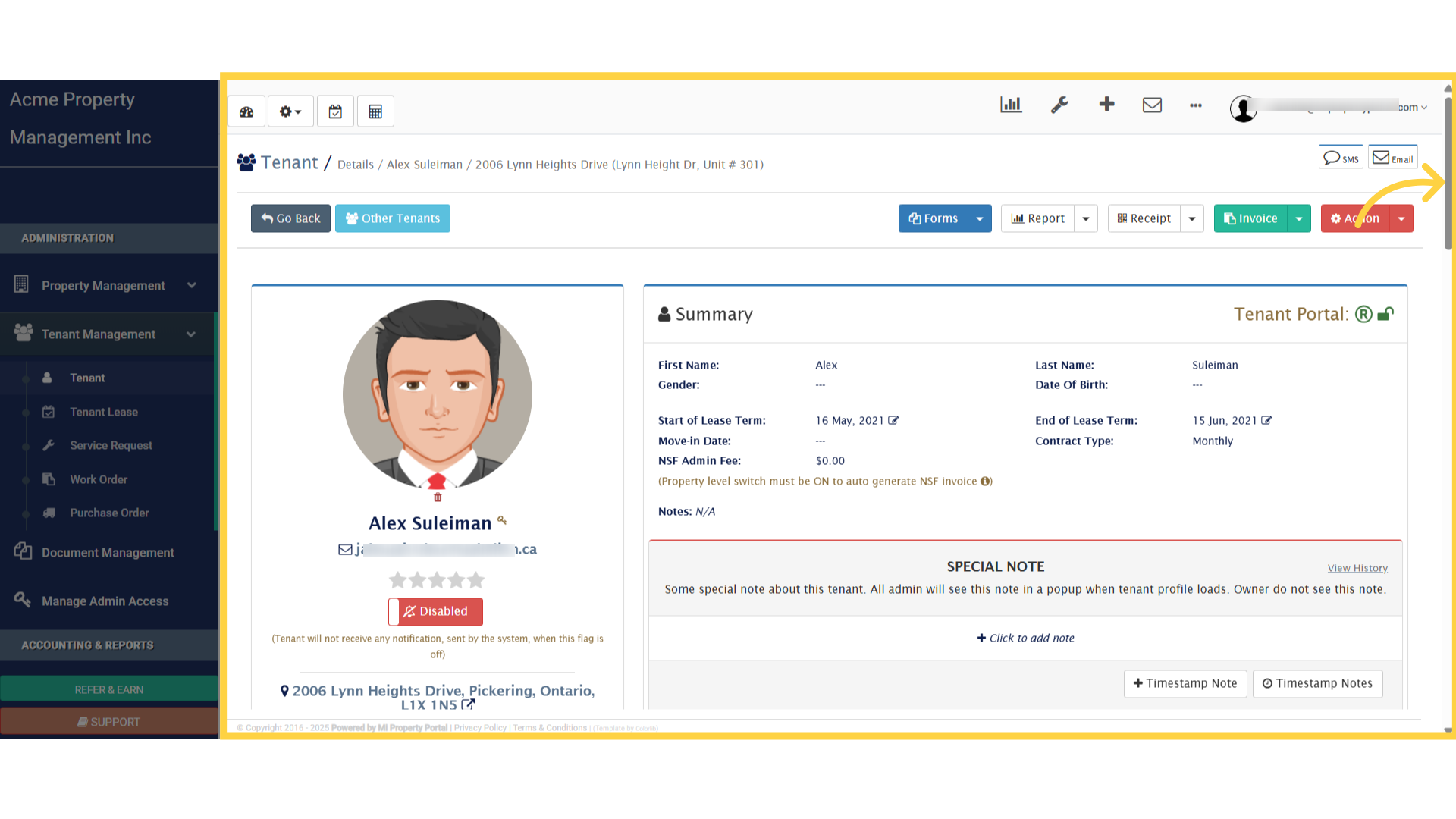Click the external link icon after L1X 1N5
The height and width of the screenshot is (819, 1456).
[x=469, y=704]
